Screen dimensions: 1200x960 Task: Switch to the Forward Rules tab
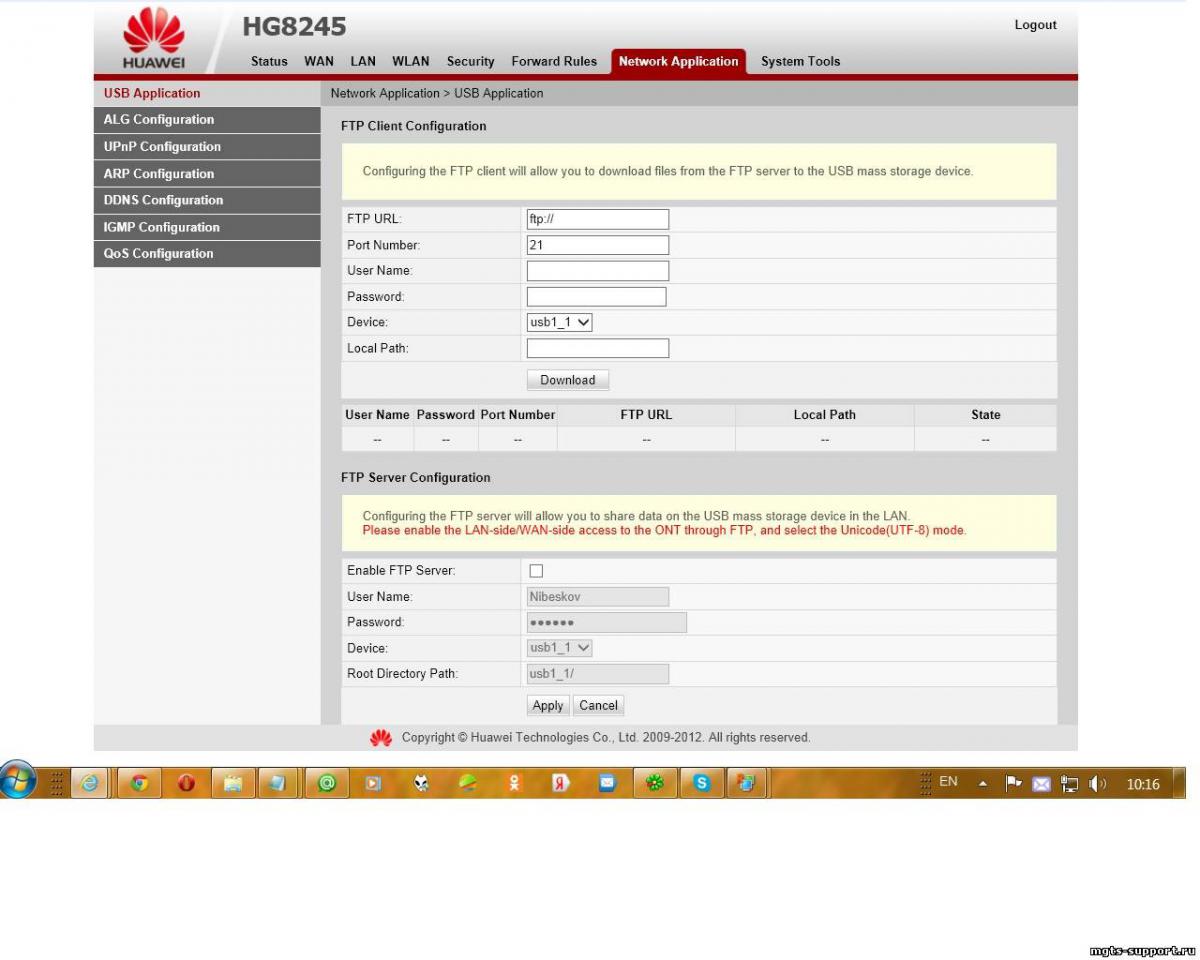pos(554,61)
